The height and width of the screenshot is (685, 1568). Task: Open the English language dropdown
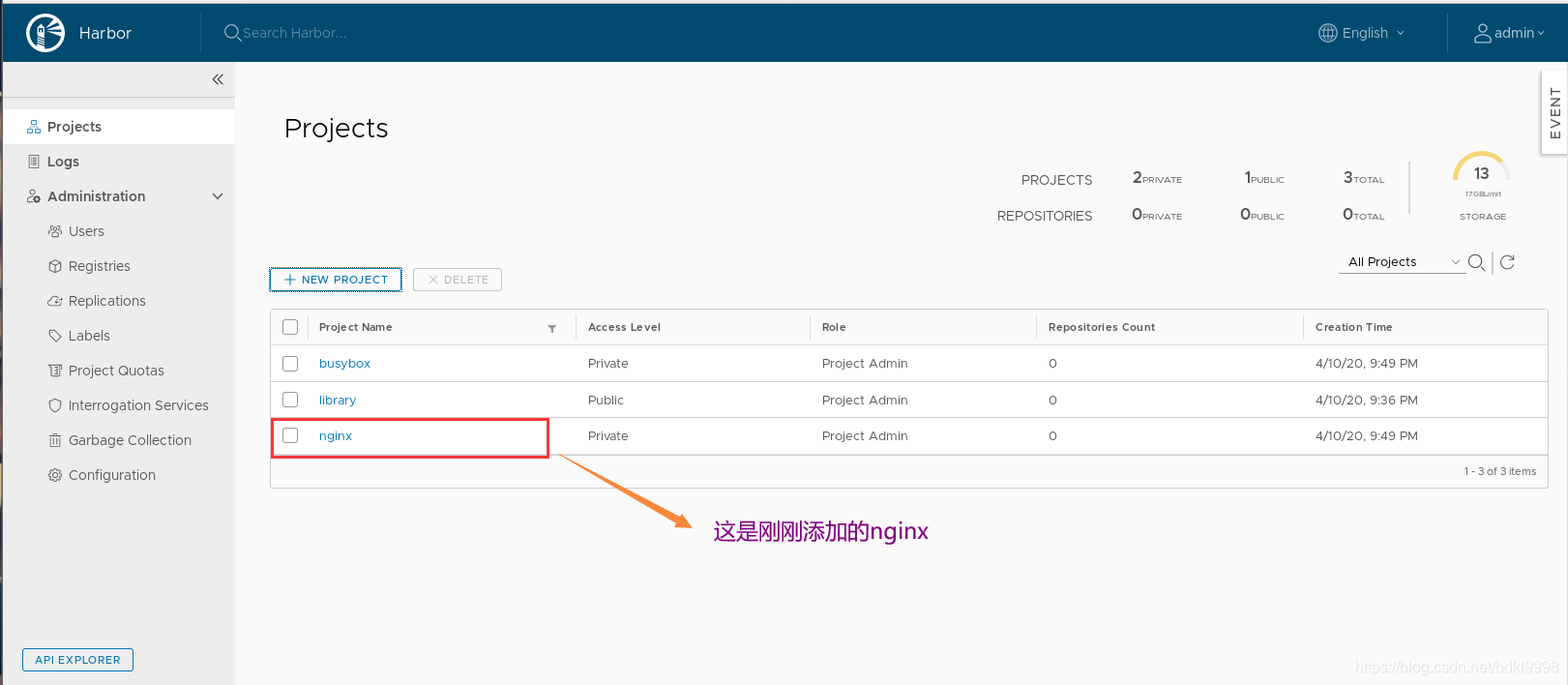(x=1363, y=33)
